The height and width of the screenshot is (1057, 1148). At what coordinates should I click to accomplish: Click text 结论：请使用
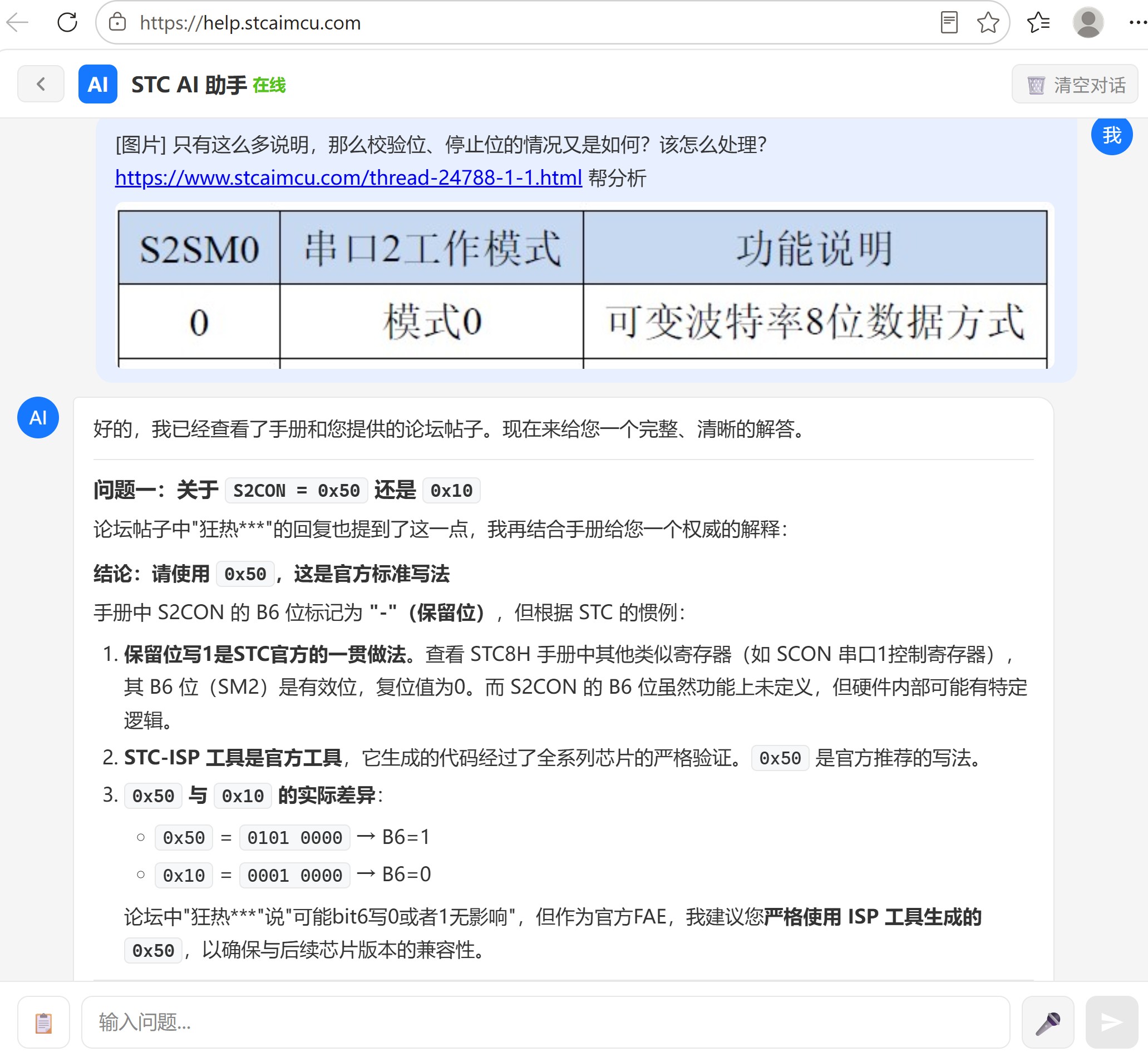click(151, 574)
